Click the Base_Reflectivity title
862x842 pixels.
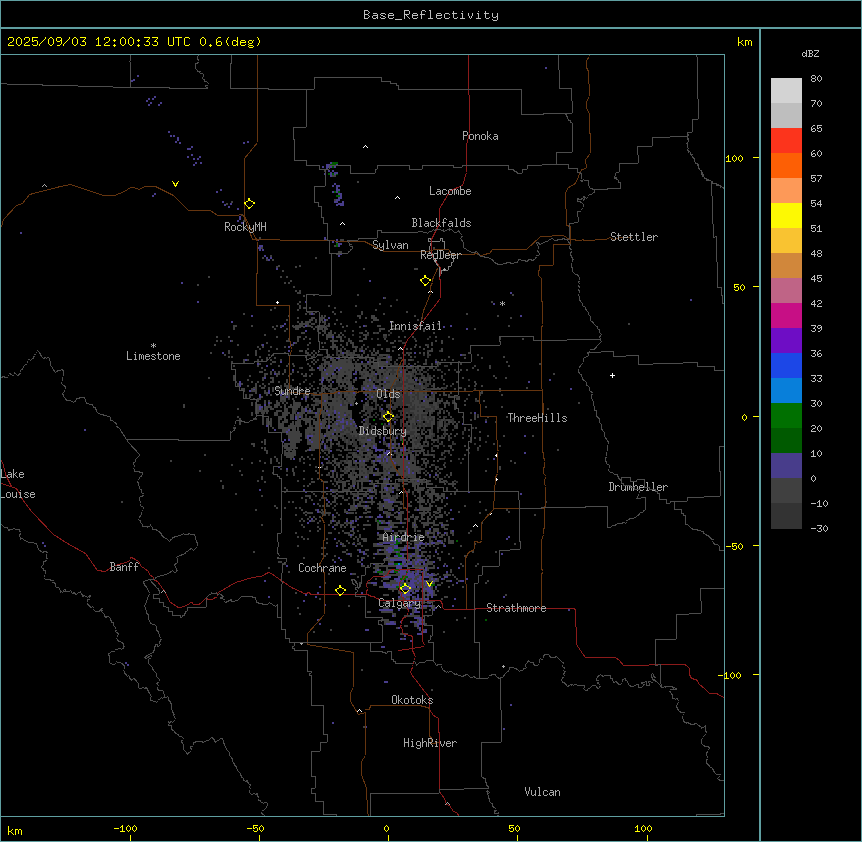coord(431,15)
